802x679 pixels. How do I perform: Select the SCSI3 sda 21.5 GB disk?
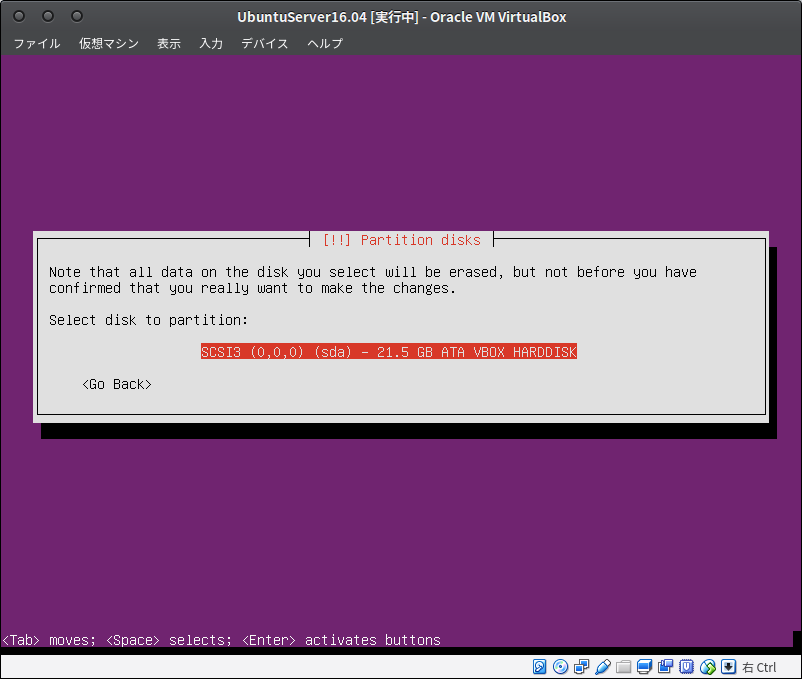(x=389, y=352)
